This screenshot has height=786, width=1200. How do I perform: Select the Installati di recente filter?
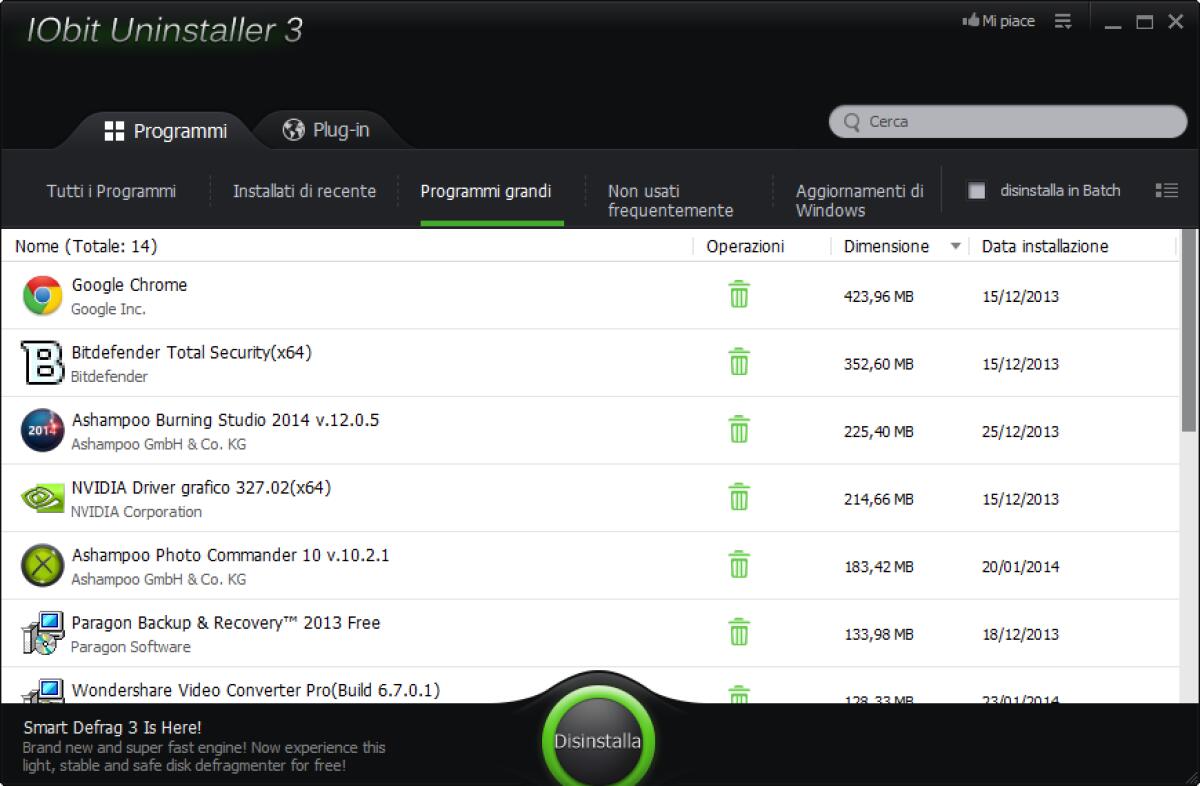point(304,190)
